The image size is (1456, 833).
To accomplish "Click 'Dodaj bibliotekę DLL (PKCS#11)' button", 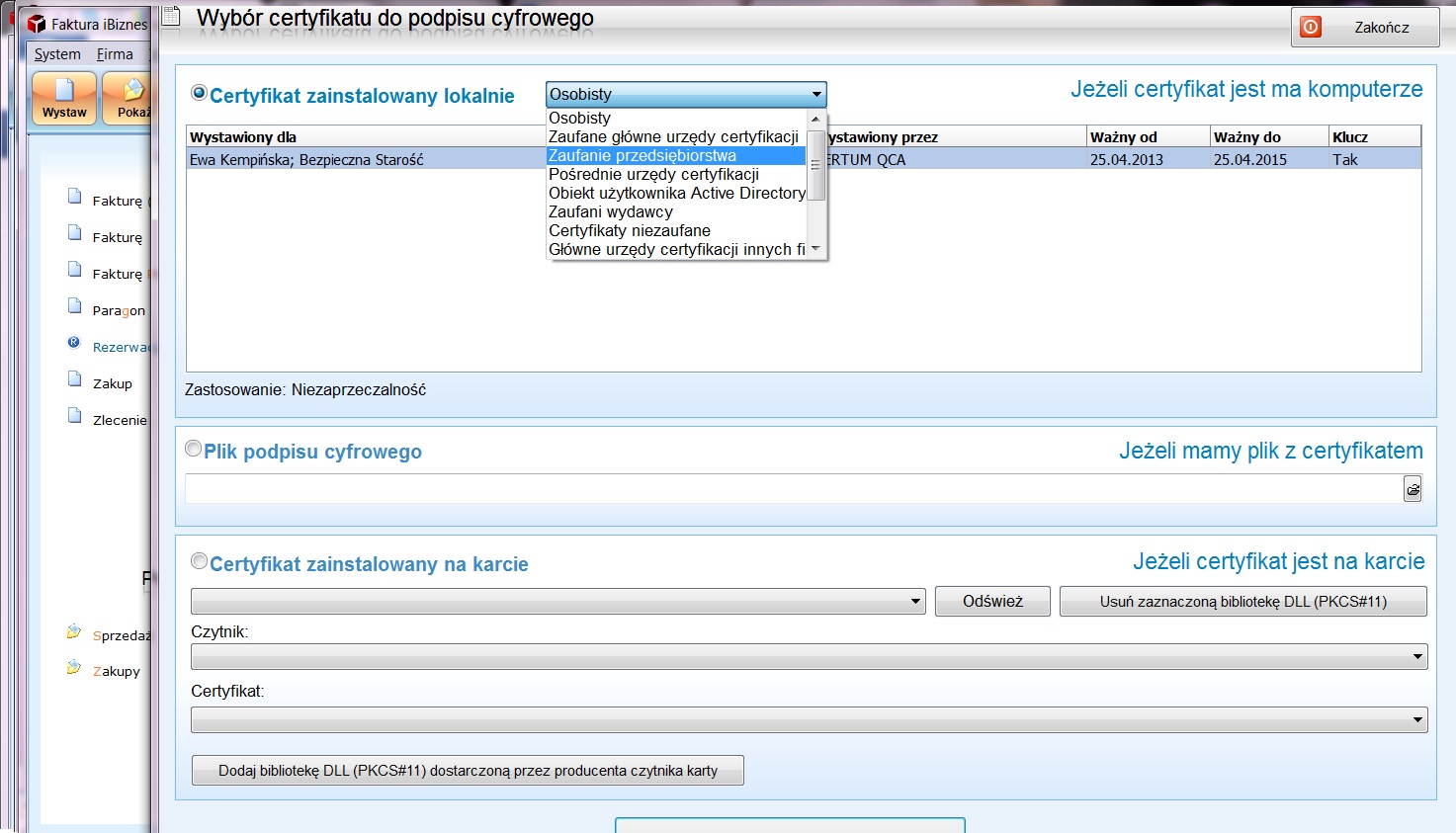I will coord(468,771).
